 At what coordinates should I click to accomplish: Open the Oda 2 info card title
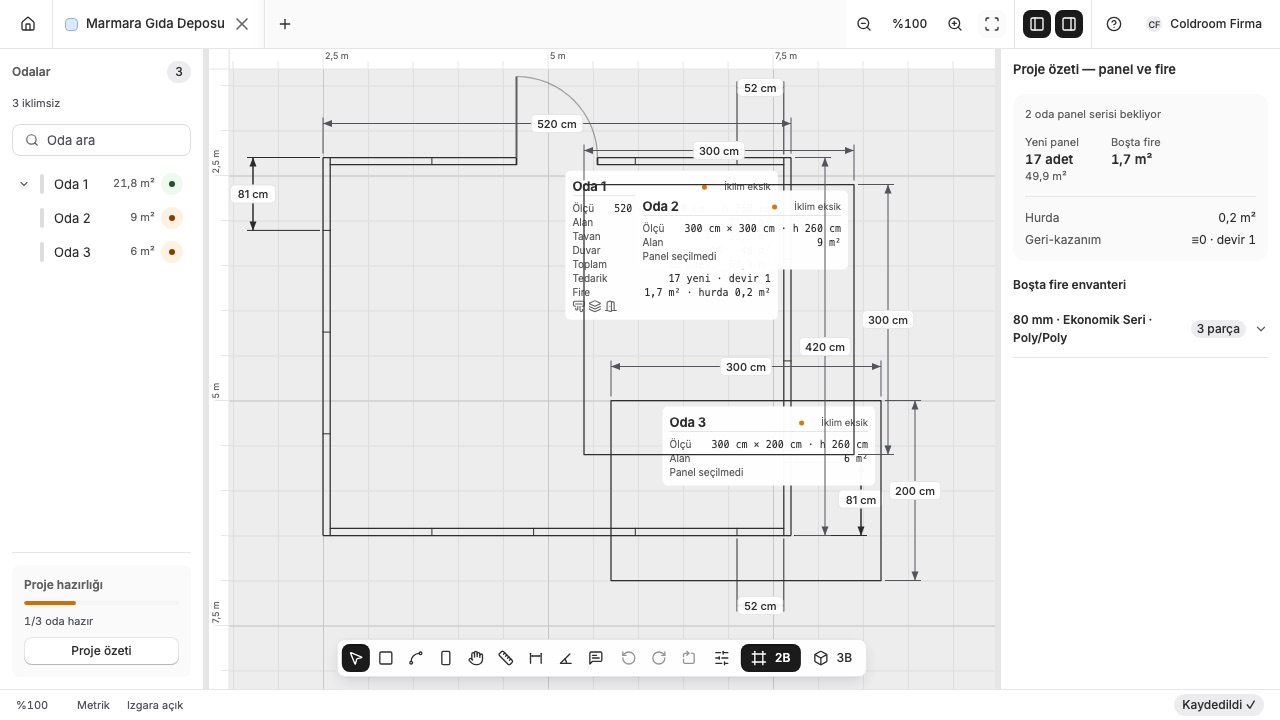(x=660, y=206)
